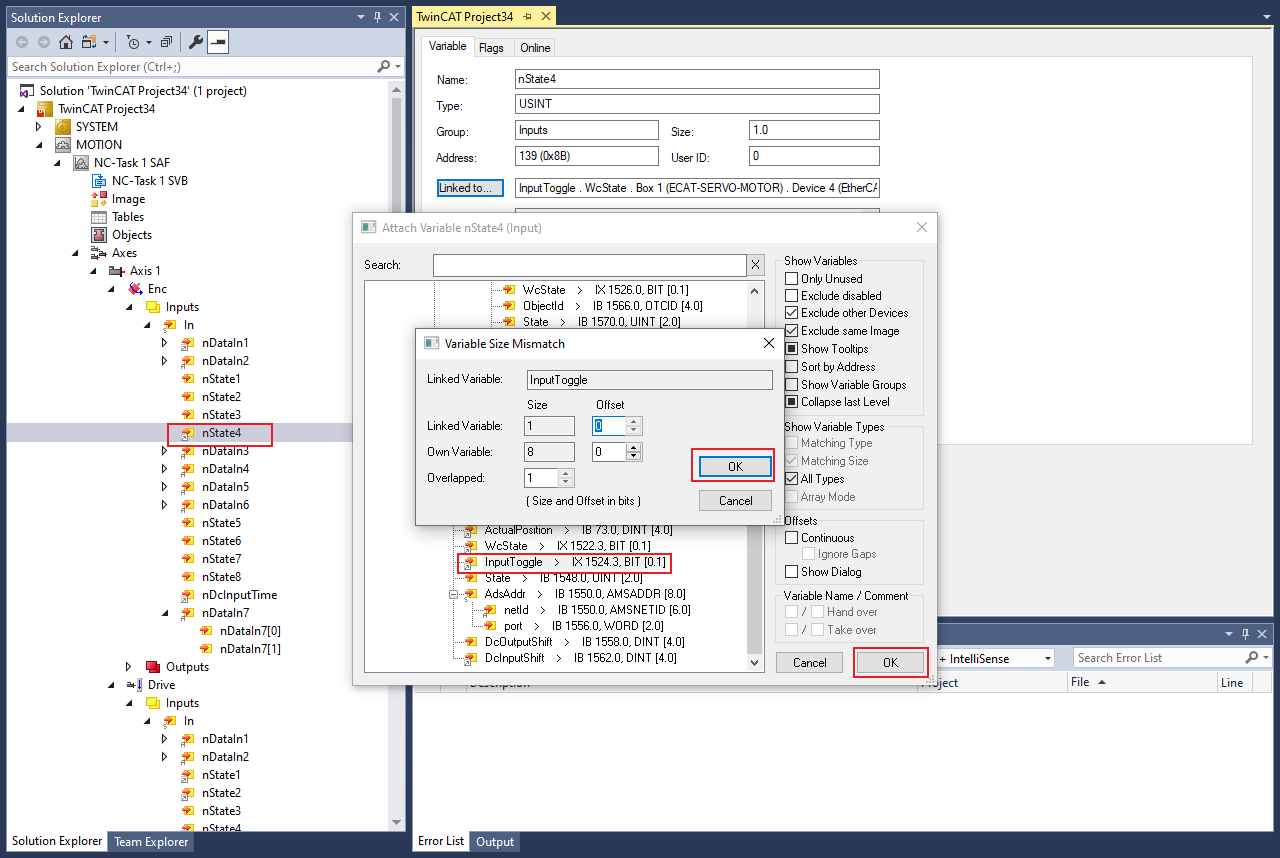Click the SYSTEM node icon
This screenshot has width=1280, height=858.
(x=63, y=127)
